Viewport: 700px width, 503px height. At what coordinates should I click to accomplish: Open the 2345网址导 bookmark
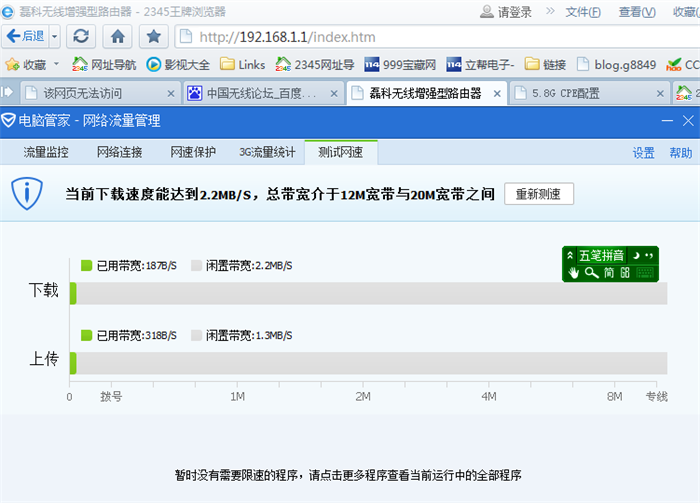[x=315, y=65]
